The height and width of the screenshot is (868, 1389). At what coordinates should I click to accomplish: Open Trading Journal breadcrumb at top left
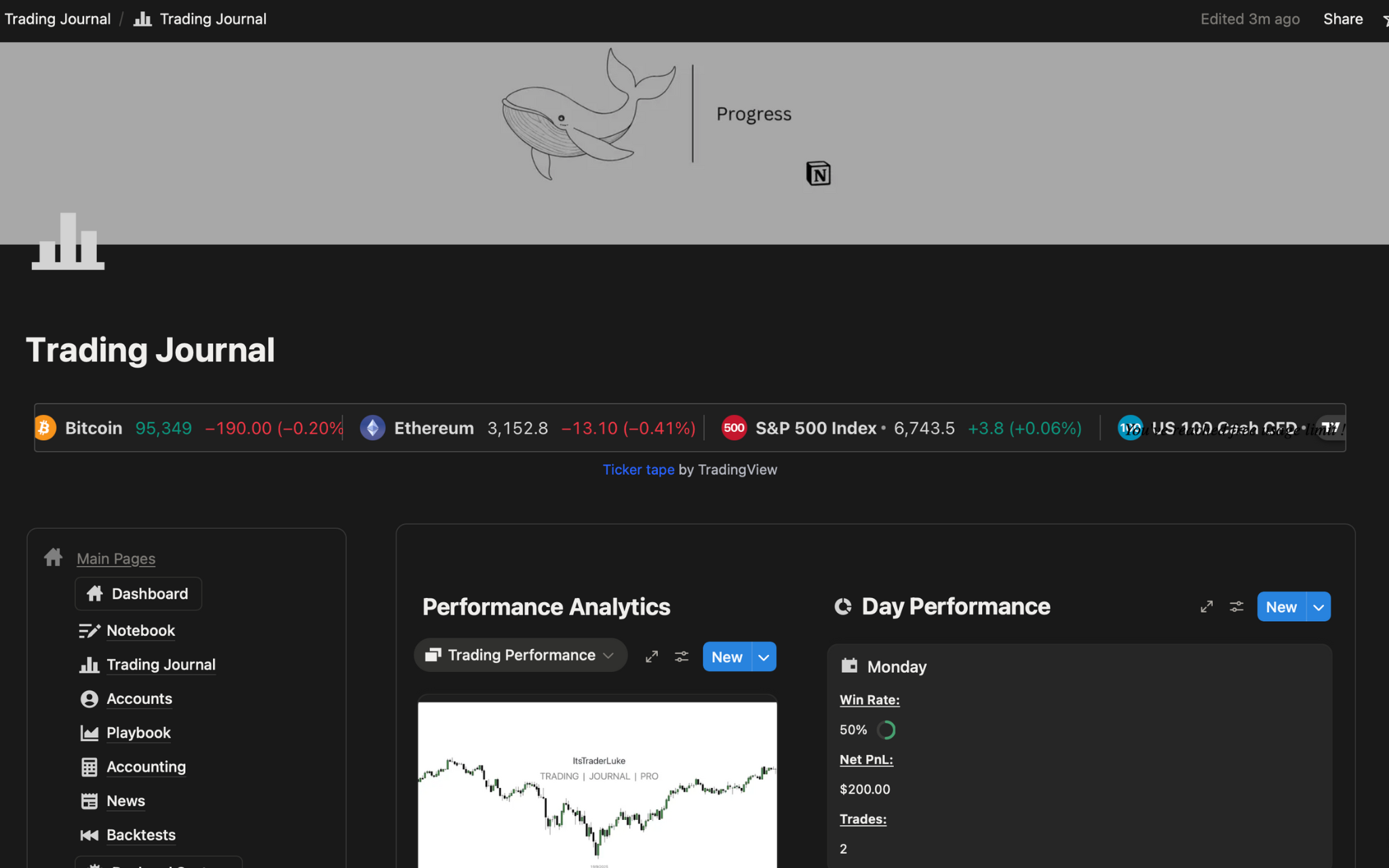point(57,18)
